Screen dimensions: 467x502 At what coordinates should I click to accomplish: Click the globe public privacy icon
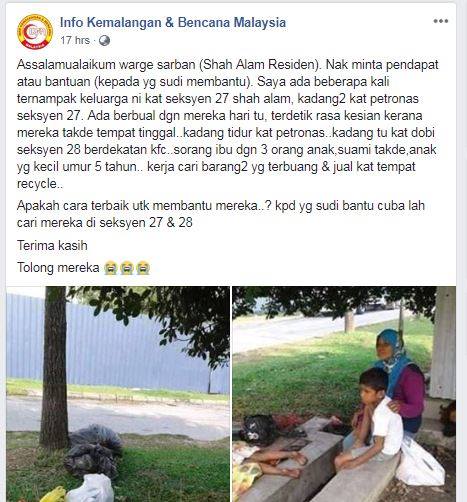104,41
